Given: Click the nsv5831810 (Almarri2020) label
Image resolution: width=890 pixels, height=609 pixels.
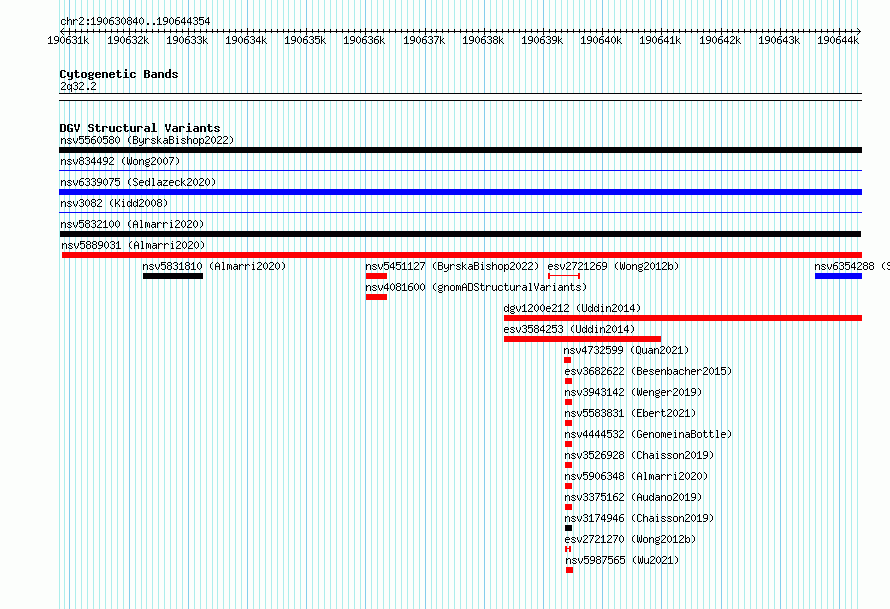Looking at the screenshot, I should (214, 266).
